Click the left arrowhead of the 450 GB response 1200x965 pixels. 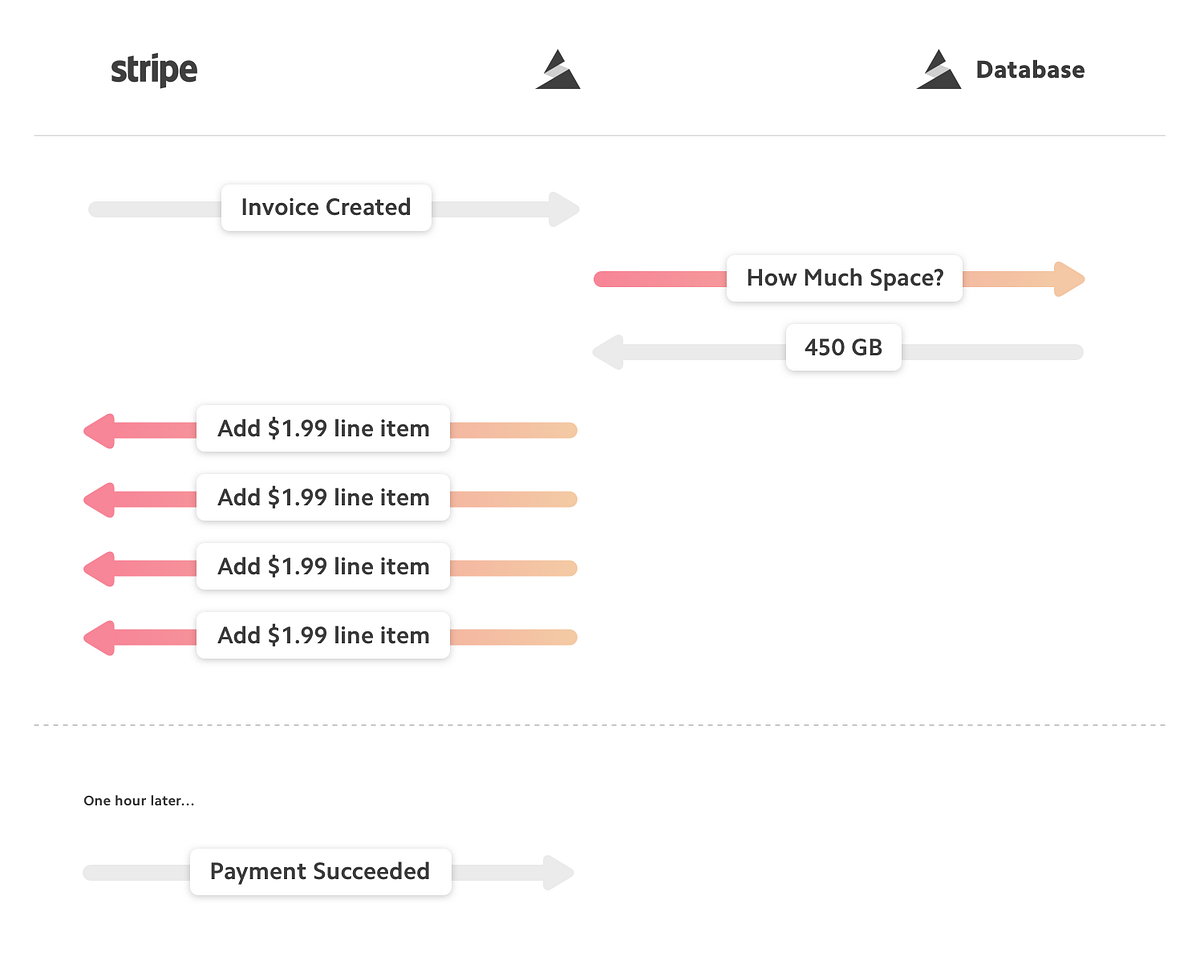[608, 351]
